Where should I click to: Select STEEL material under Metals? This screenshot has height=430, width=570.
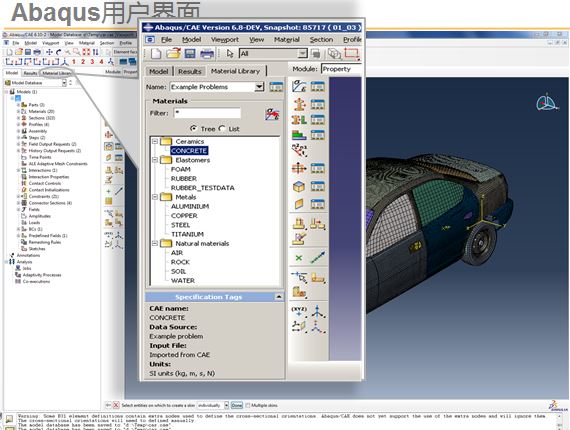click(180, 225)
